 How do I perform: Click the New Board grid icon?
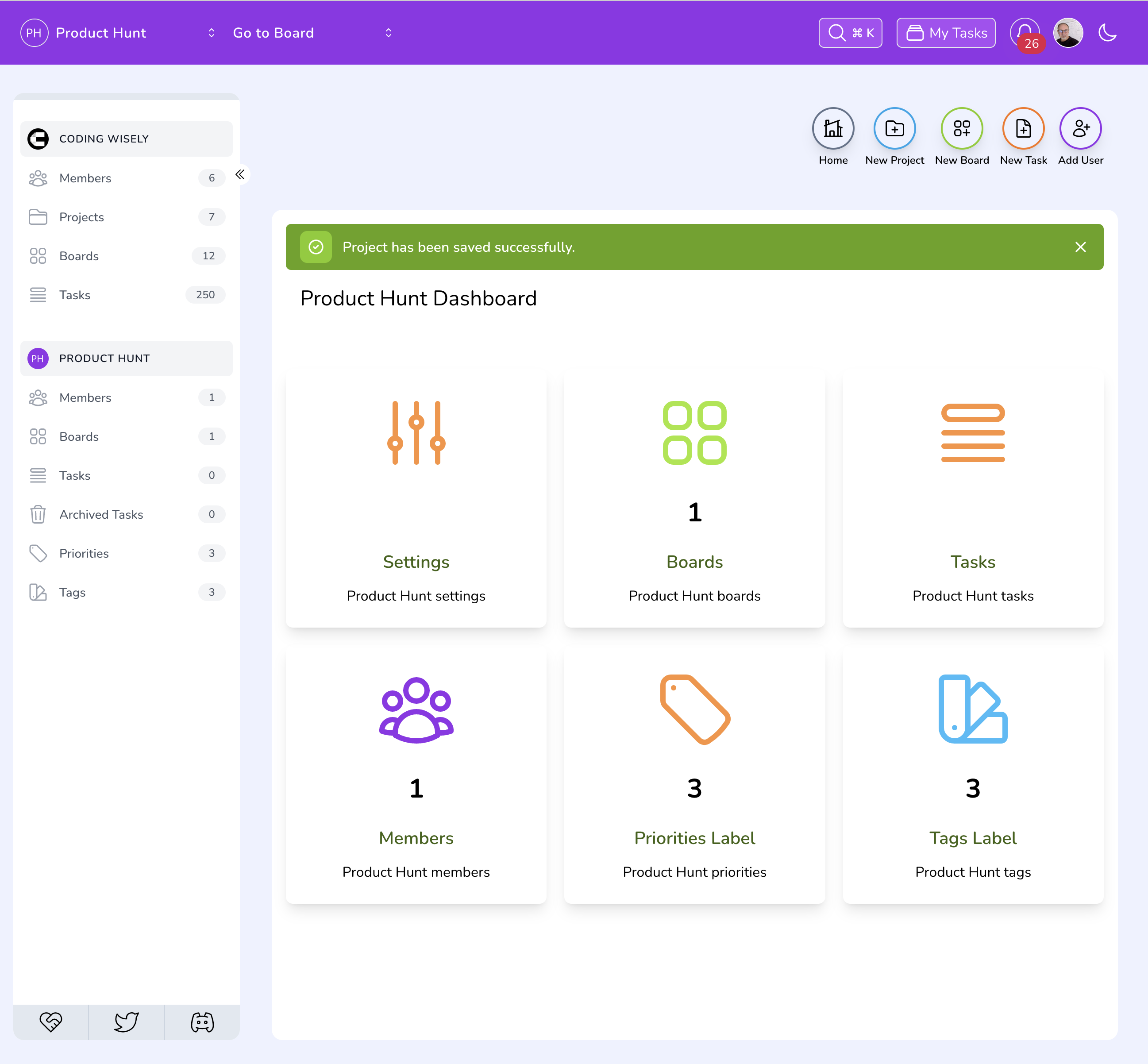point(962,128)
